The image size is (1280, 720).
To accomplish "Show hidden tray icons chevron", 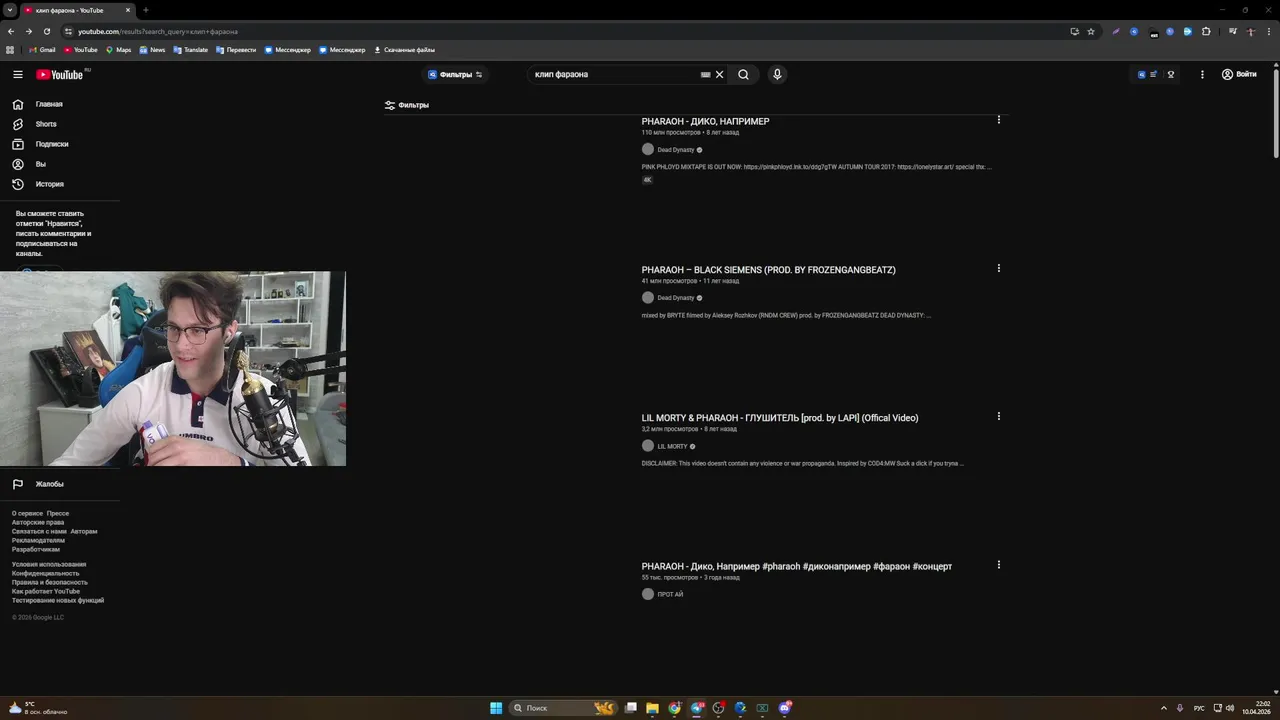I will click(x=1163, y=708).
